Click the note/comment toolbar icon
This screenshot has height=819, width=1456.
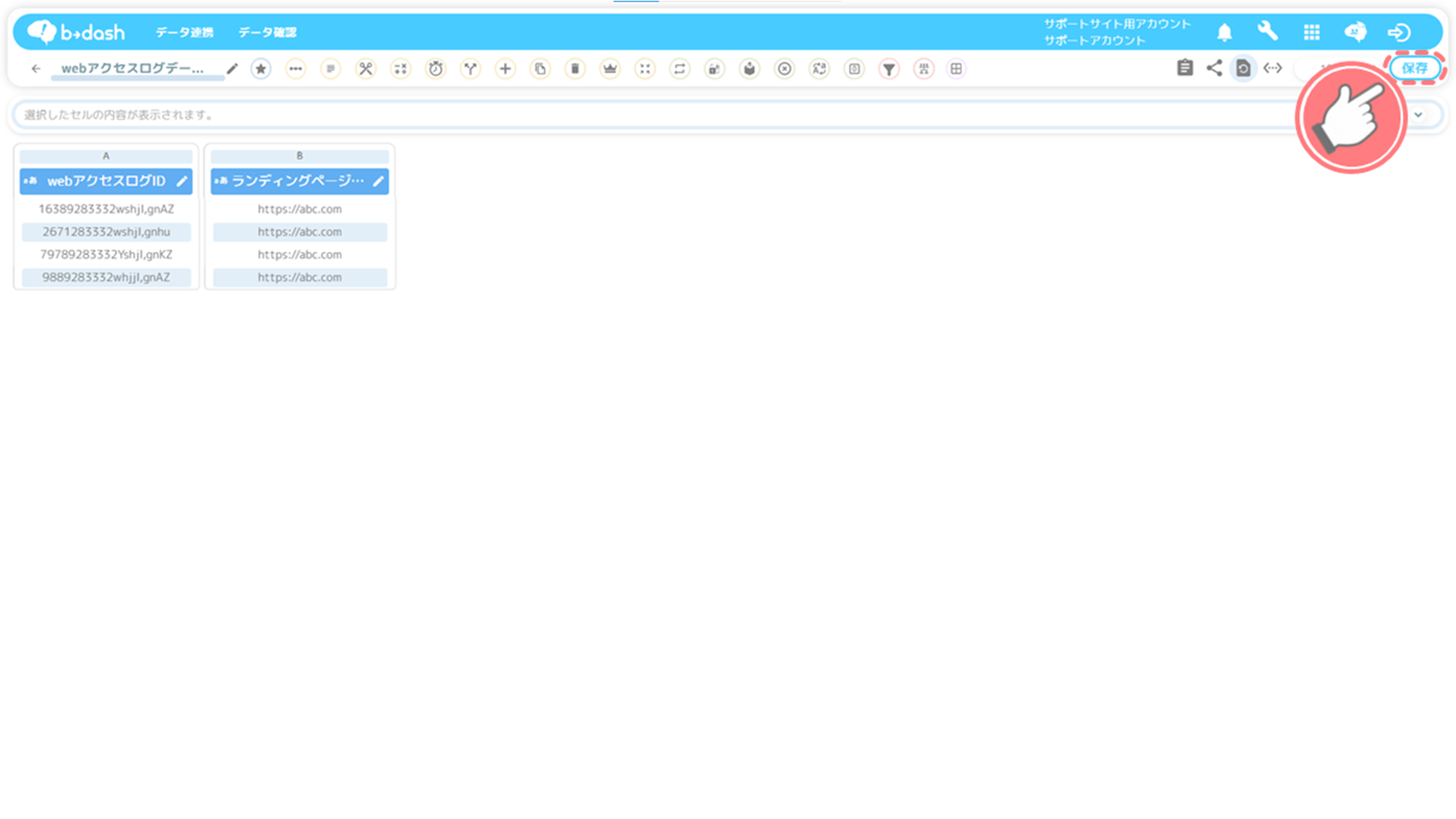(330, 69)
